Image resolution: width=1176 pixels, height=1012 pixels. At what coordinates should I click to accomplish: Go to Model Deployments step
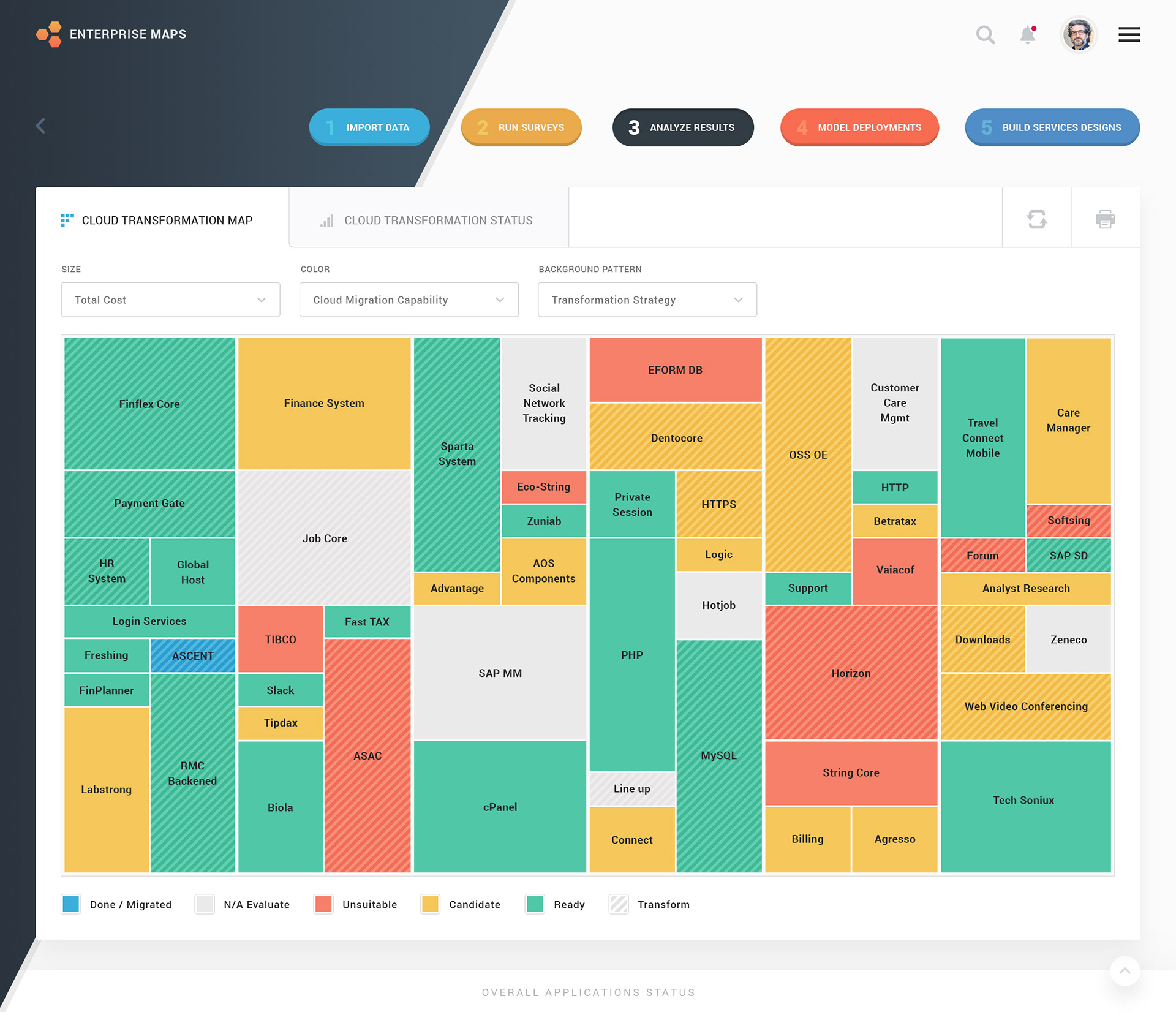click(859, 127)
